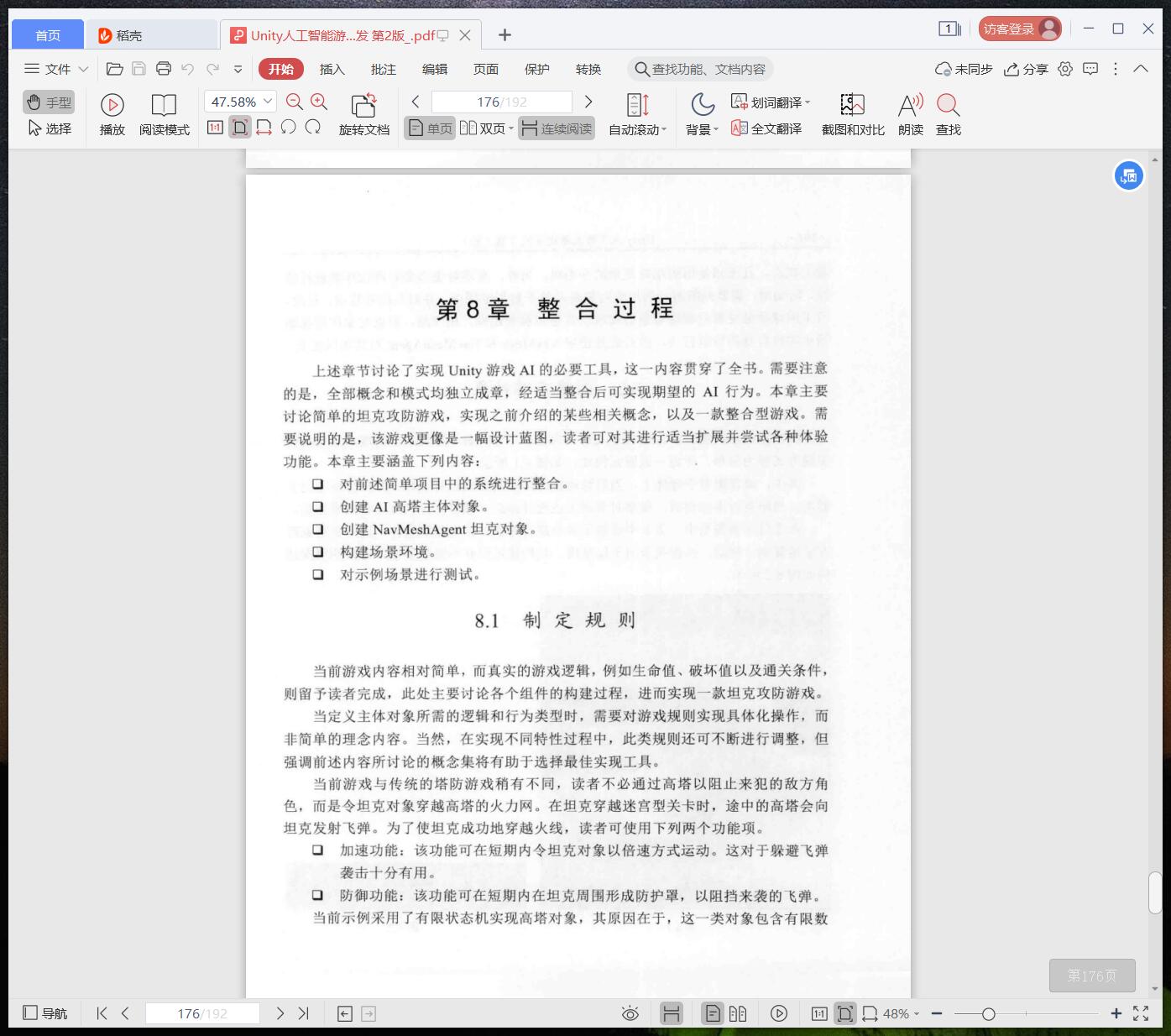Click the 分享 share button
This screenshot has height=1036, width=1171.
[1027, 69]
